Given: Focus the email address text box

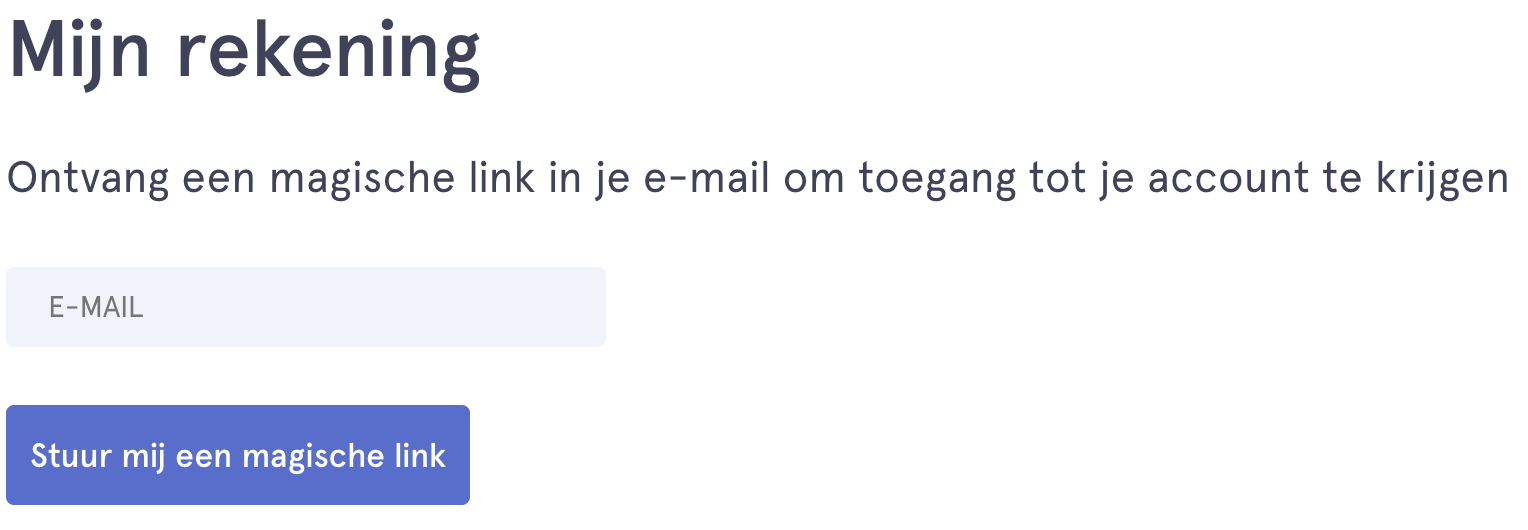Looking at the screenshot, I should [x=306, y=307].
